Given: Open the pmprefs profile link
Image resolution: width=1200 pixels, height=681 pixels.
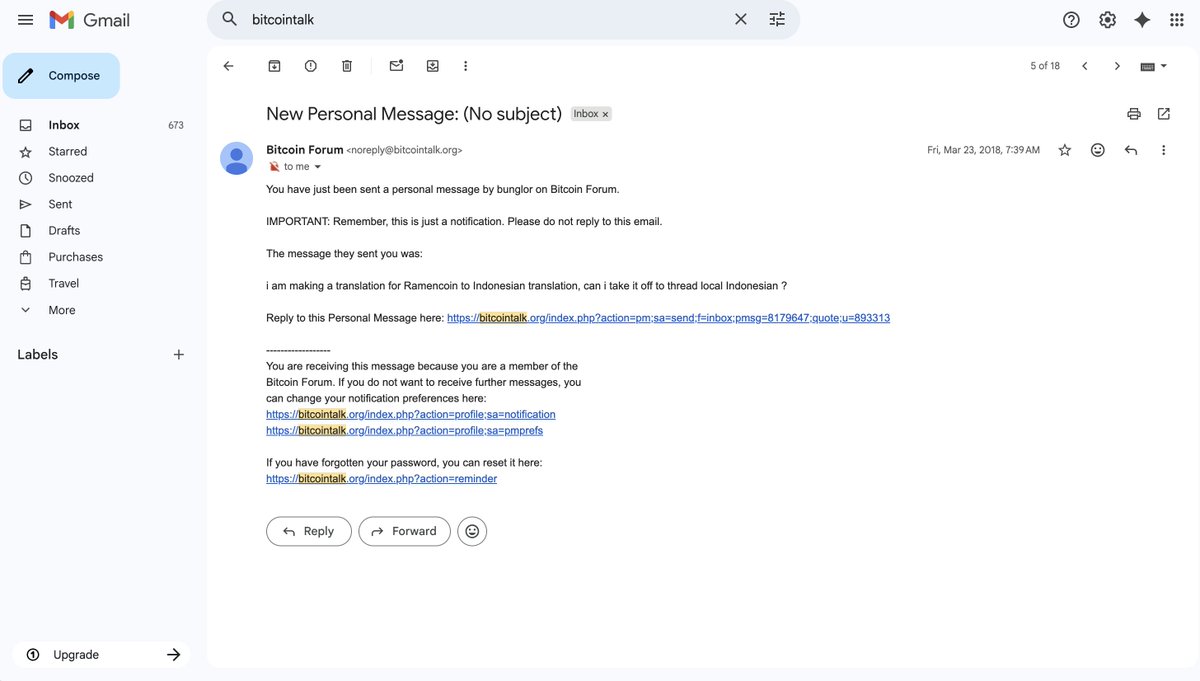Looking at the screenshot, I should tap(404, 430).
